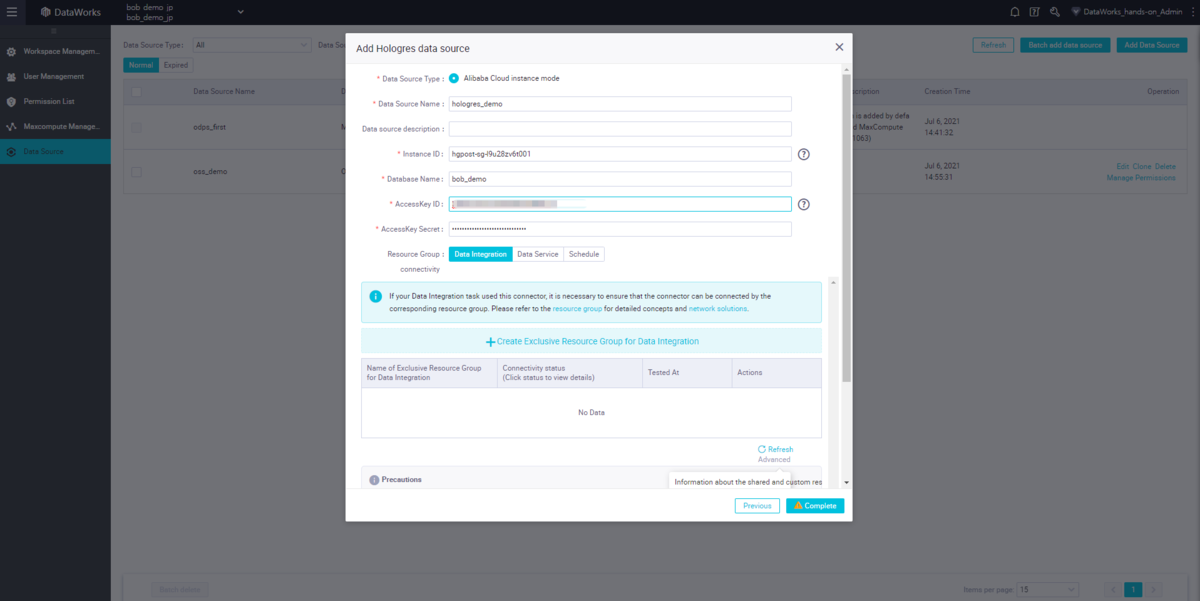The image size is (1200, 601).
Task: Check the oss_demo row checkbox
Action: [x=136, y=171]
